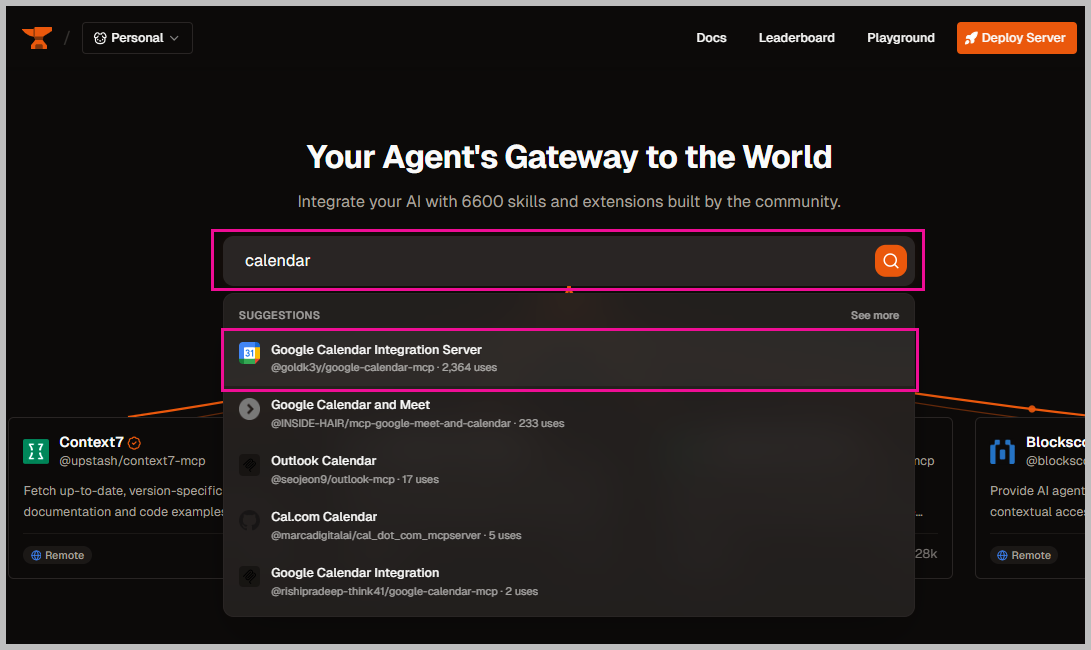Click the Google Calendar icon in suggestions
The height and width of the screenshot is (650, 1091).
tap(249, 353)
